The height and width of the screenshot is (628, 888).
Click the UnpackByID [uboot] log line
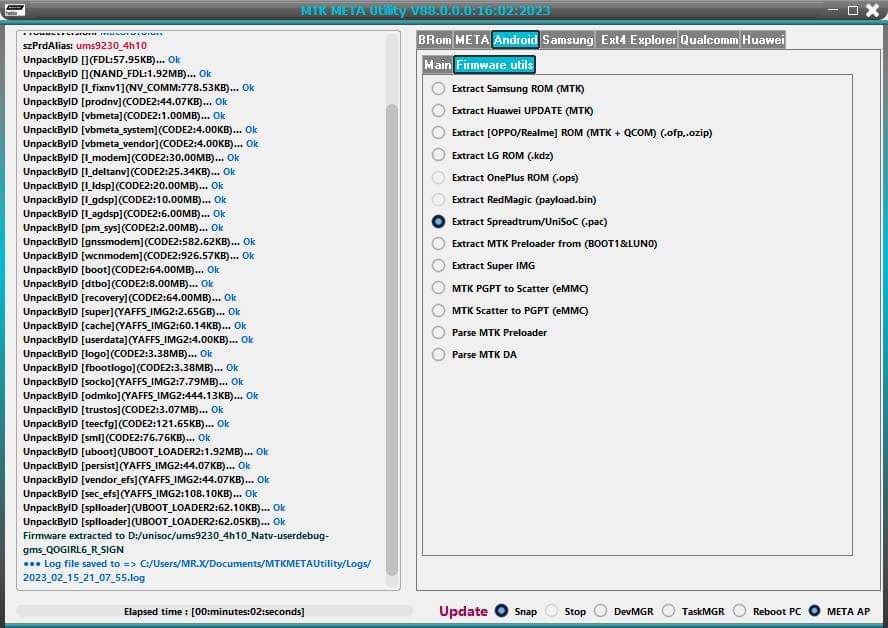click(146, 451)
